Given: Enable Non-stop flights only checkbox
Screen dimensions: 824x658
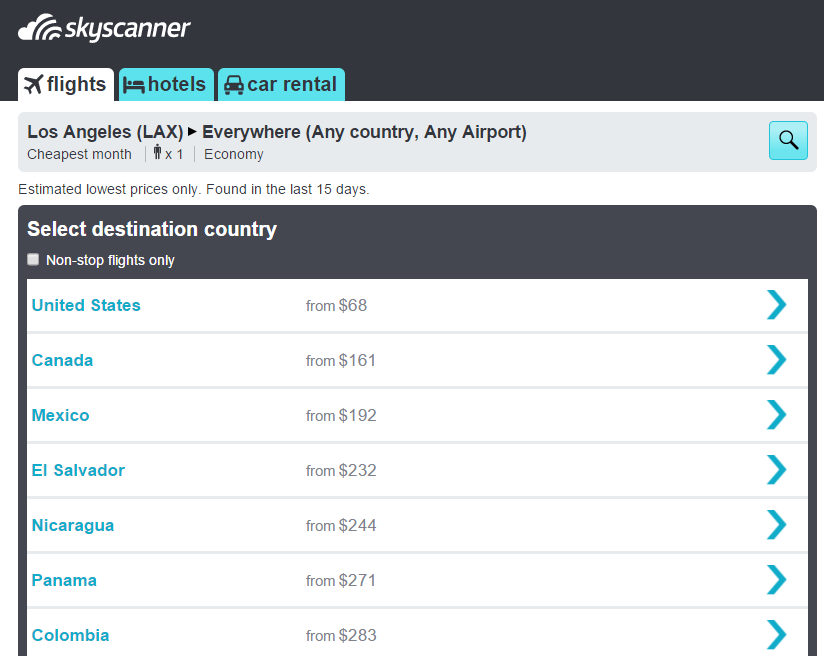Looking at the screenshot, I should pyautogui.click(x=33, y=260).
